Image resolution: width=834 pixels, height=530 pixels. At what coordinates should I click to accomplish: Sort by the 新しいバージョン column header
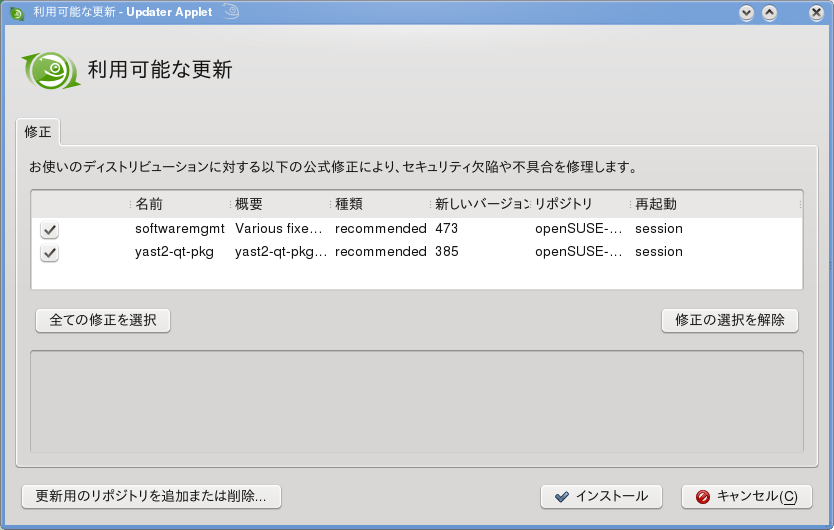point(480,204)
